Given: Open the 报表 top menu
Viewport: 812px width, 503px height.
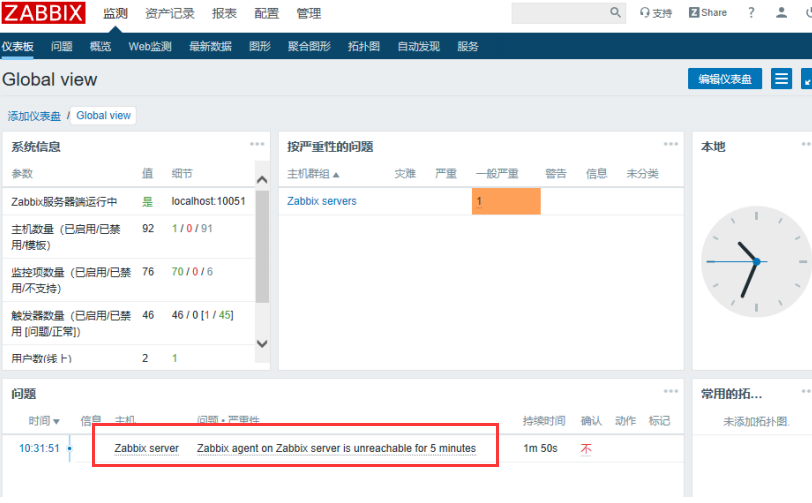Looking at the screenshot, I should 224,13.
